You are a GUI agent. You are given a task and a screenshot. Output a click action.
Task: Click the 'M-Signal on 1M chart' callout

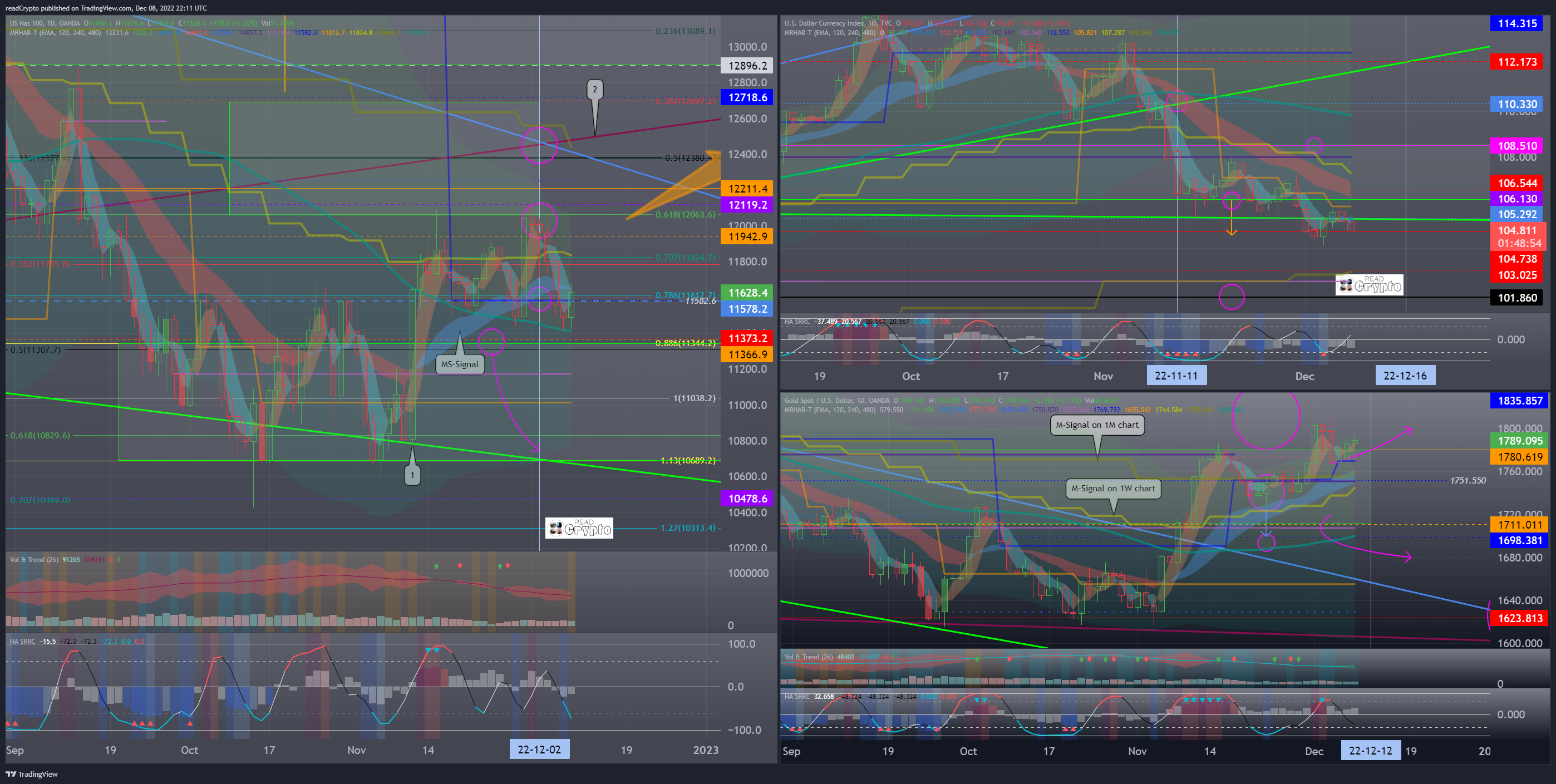point(1097,425)
